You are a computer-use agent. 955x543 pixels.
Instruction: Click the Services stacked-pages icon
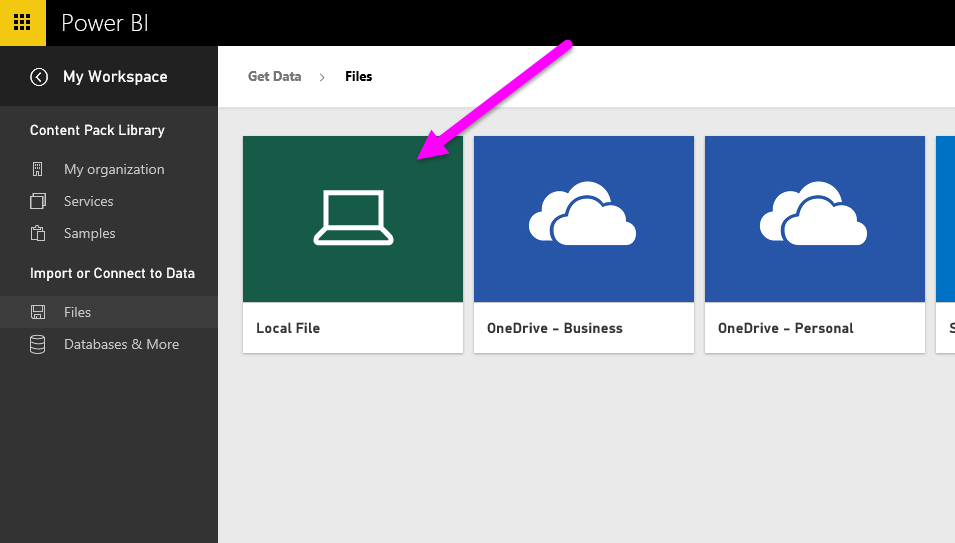[38, 202]
